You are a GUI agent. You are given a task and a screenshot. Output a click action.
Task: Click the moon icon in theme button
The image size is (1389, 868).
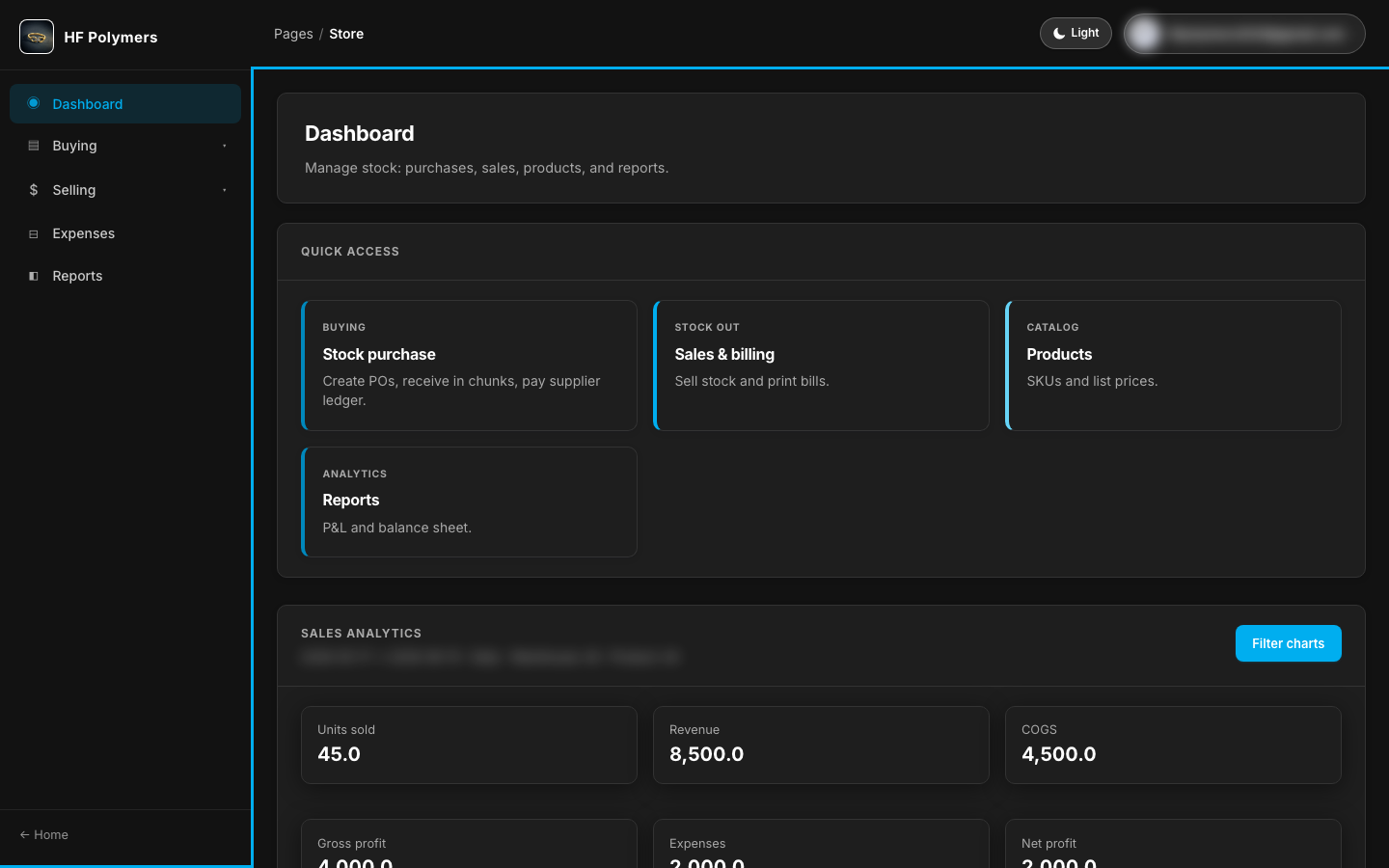pyautogui.click(x=1059, y=33)
